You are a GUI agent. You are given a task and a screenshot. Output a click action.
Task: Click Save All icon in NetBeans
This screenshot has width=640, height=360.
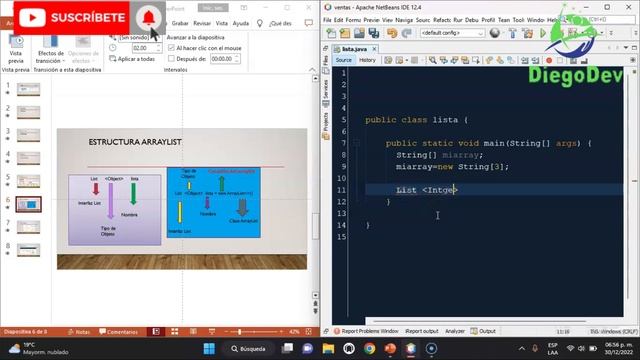(373, 33)
